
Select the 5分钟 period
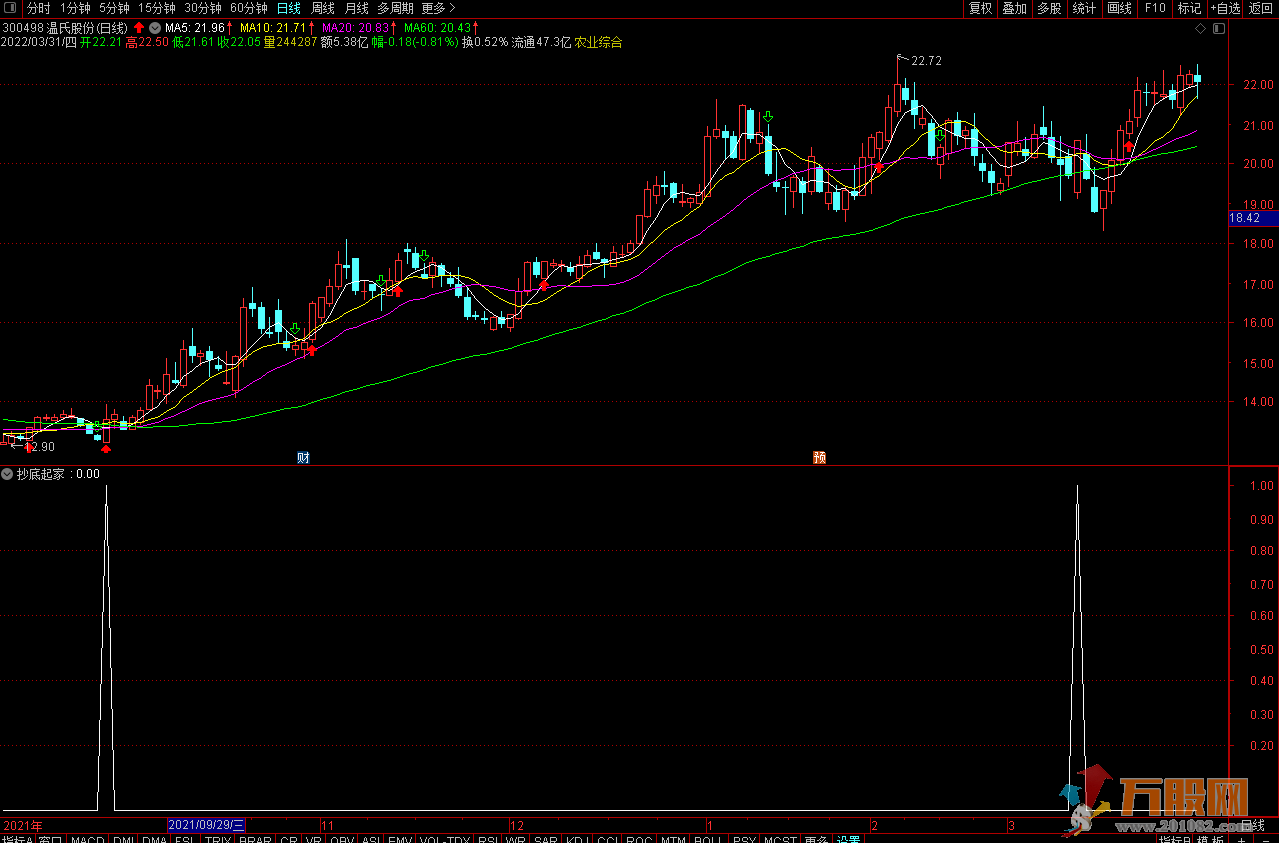[x=113, y=8]
